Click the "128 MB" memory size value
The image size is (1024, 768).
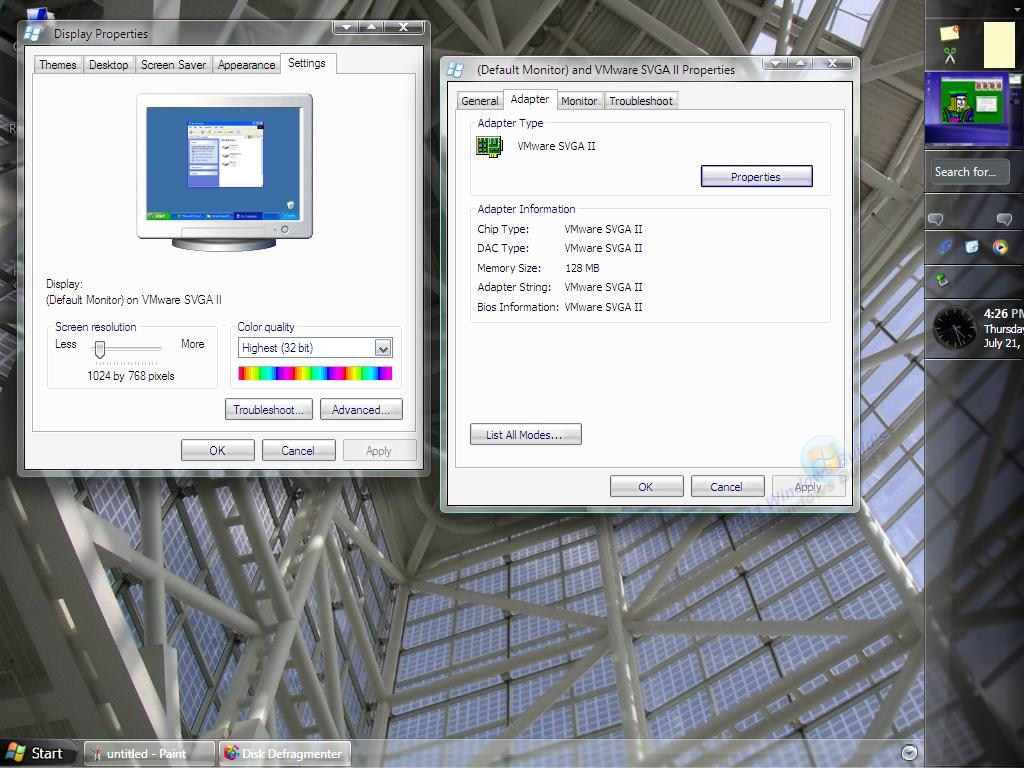(583, 268)
